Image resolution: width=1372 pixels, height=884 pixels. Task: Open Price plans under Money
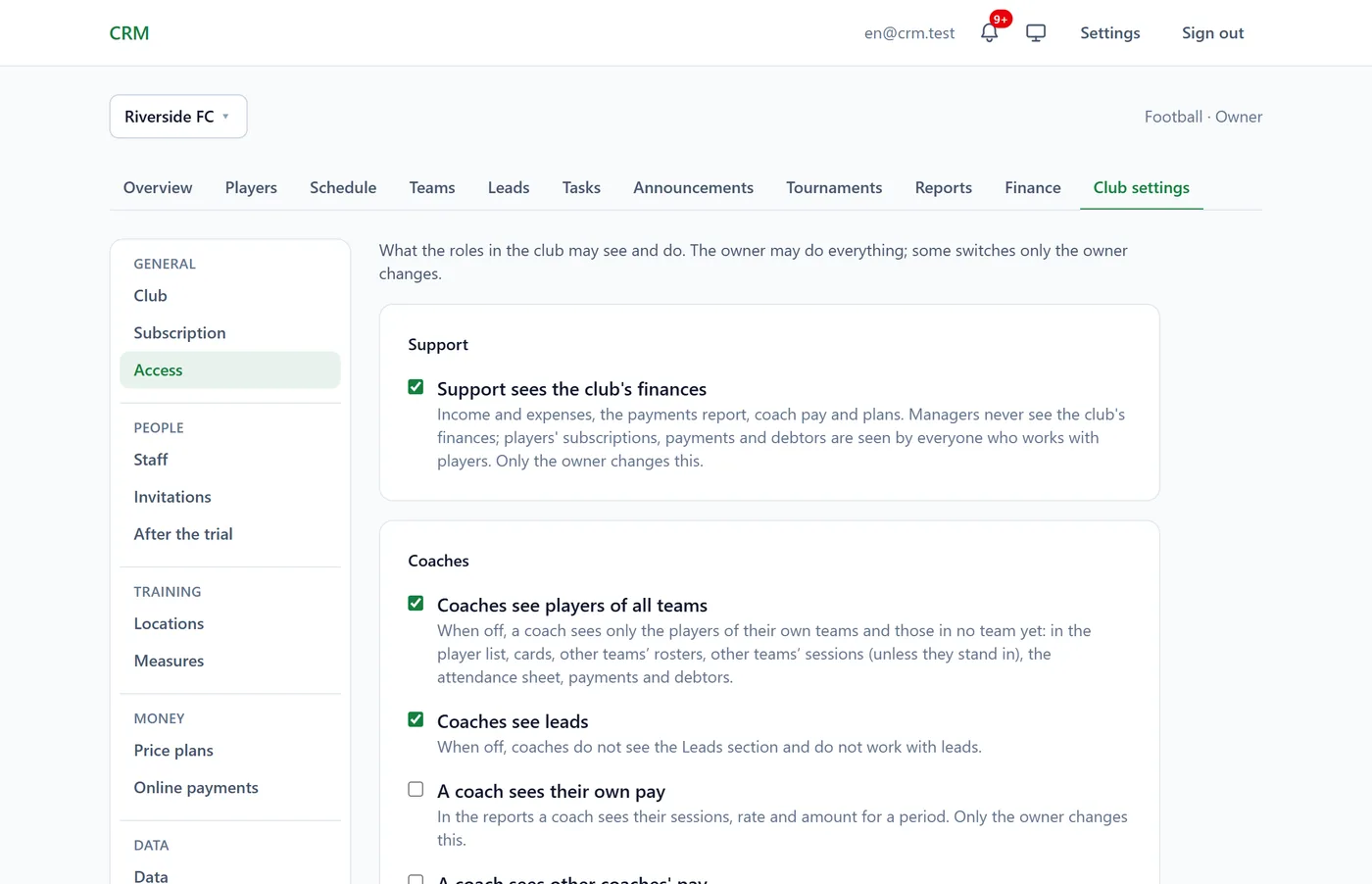point(230,751)
